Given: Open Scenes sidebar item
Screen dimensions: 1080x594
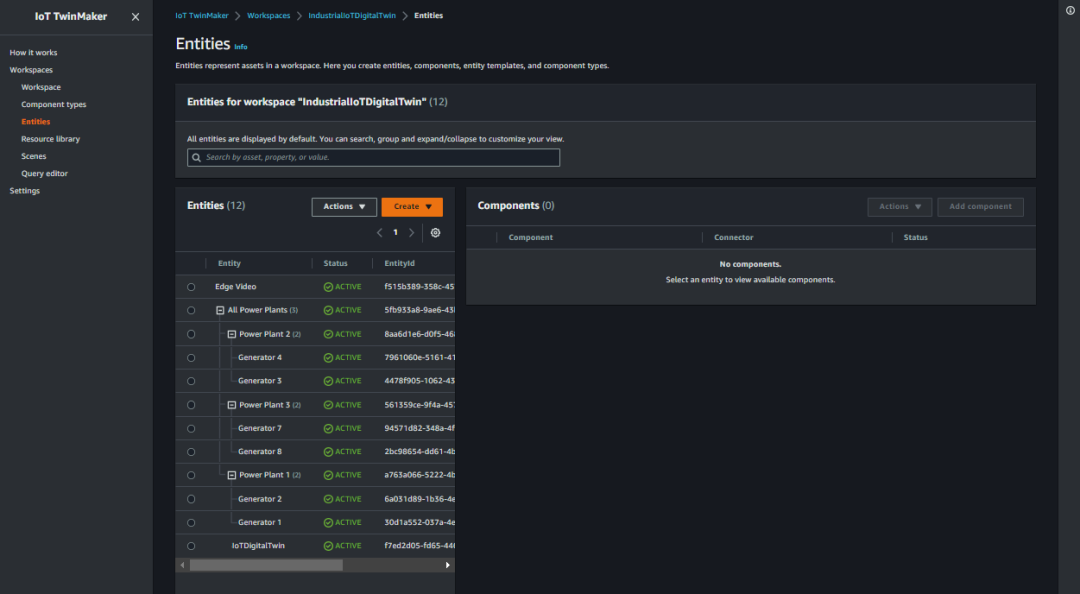Looking at the screenshot, I should [34, 156].
